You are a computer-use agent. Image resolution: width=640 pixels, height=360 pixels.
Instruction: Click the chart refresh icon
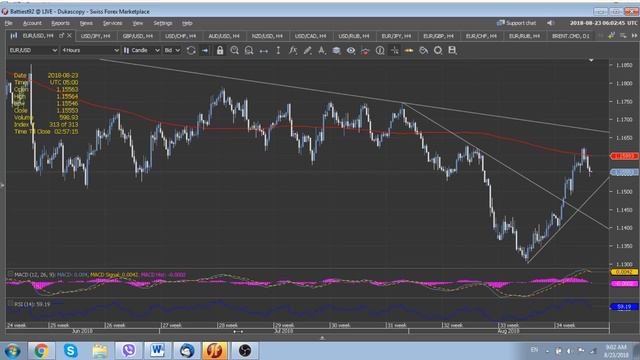(191, 50)
